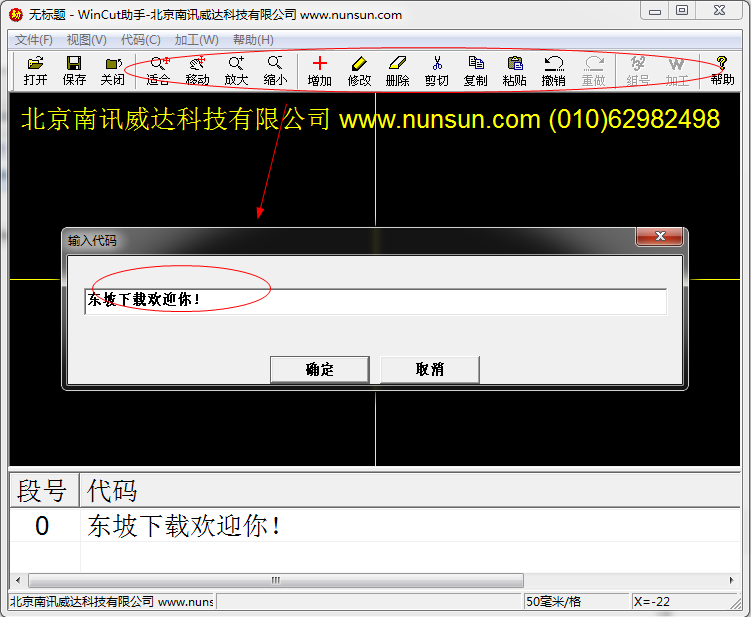Image resolution: width=751 pixels, height=617 pixels.
Task: Select the 适合 (Fit view) tool
Action: (158, 71)
